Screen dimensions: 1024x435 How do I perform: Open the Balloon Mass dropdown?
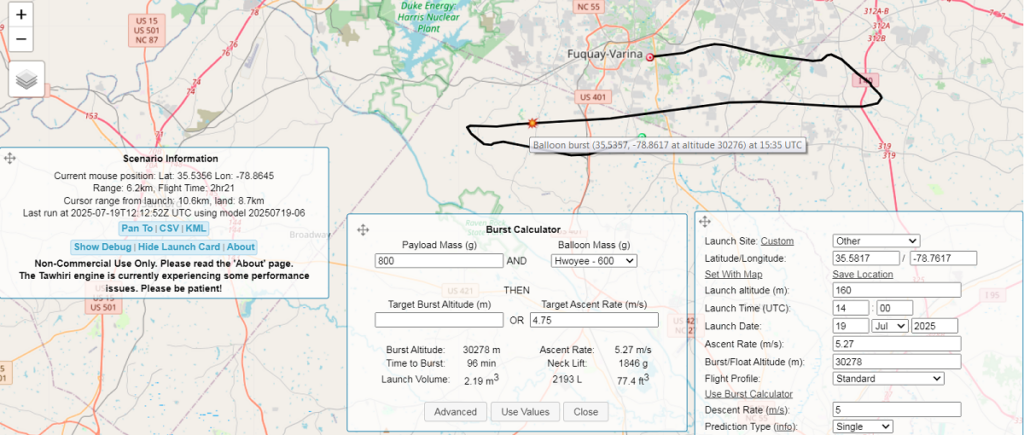(x=593, y=260)
